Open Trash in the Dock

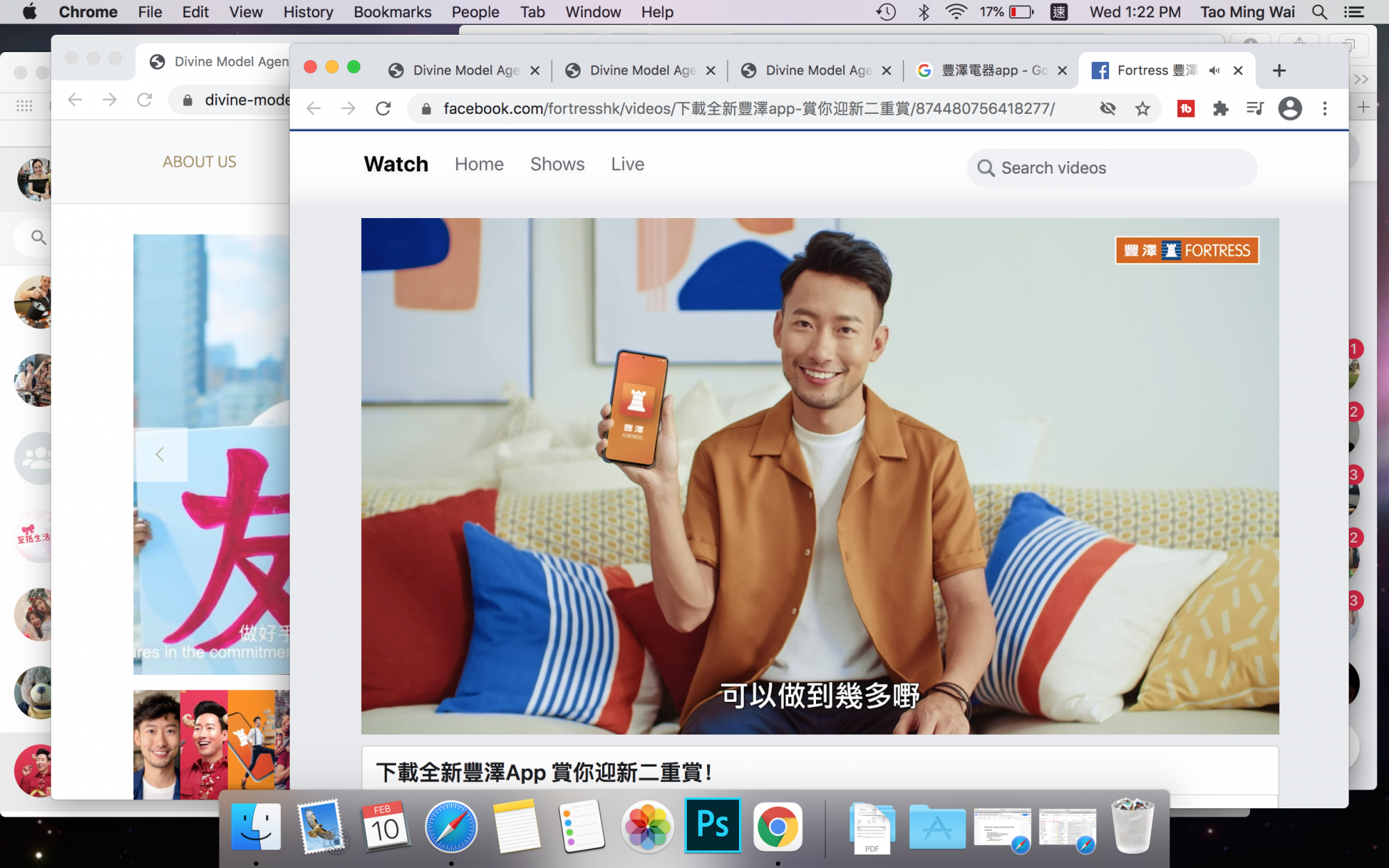1133,825
